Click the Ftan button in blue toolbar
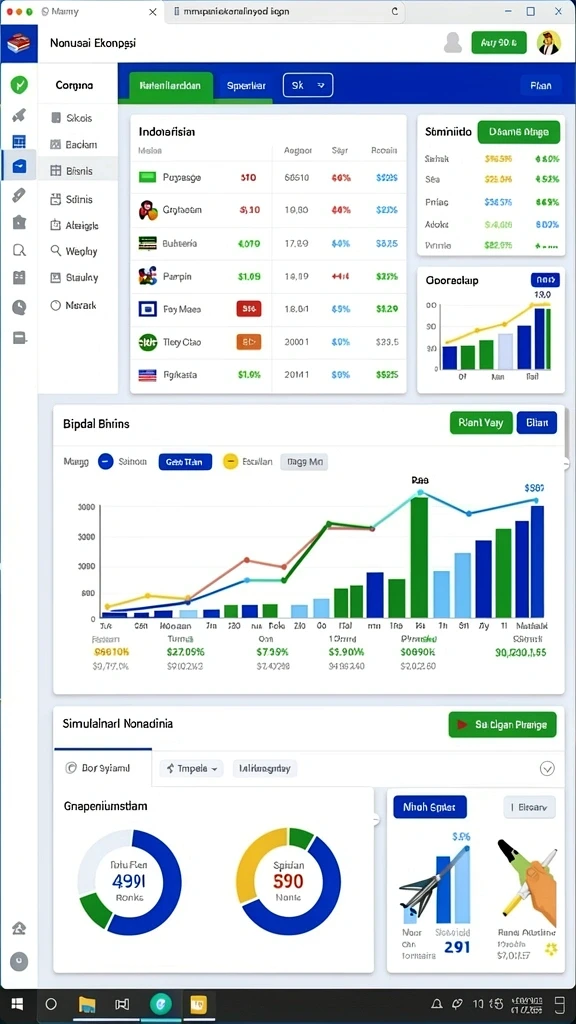This screenshot has width=576, height=1024. (x=541, y=85)
